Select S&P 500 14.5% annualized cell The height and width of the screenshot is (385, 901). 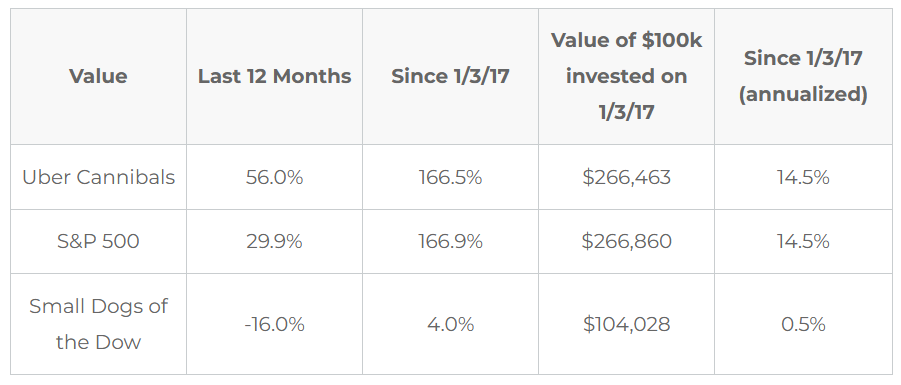click(803, 241)
